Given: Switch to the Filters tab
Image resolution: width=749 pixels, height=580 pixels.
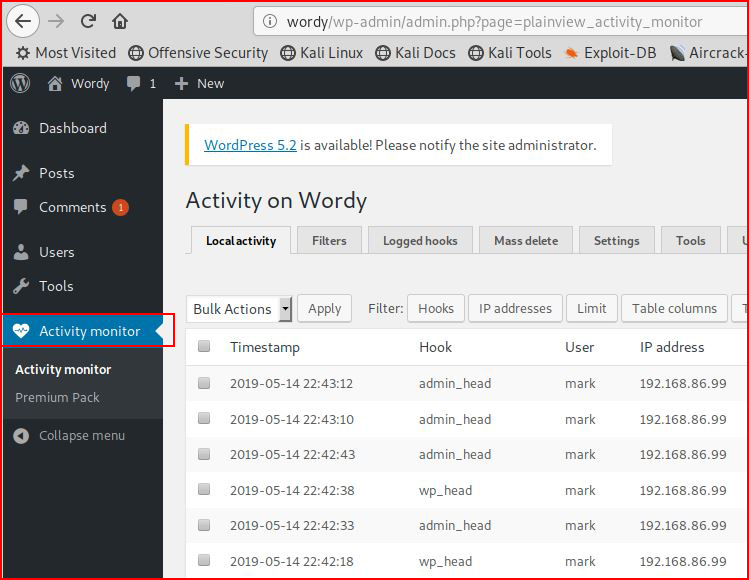Looking at the screenshot, I should click(329, 240).
